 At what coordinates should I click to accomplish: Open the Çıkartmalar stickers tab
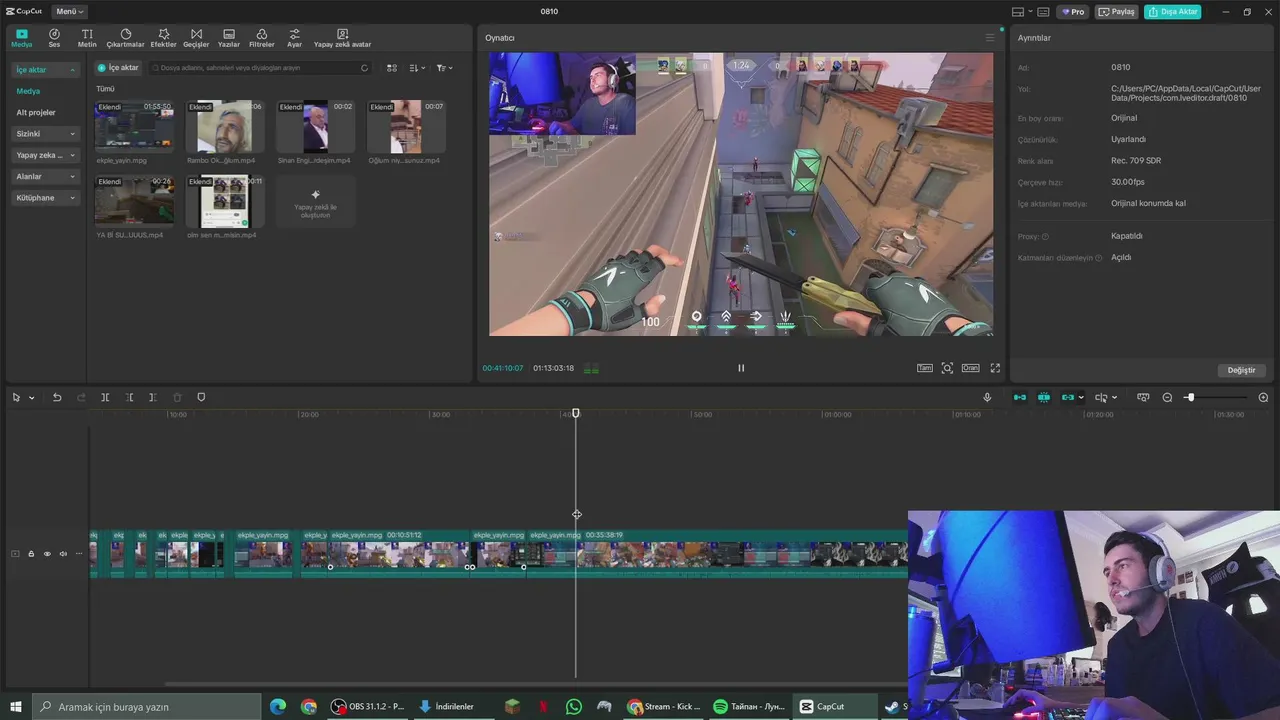pyautogui.click(x=126, y=38)
